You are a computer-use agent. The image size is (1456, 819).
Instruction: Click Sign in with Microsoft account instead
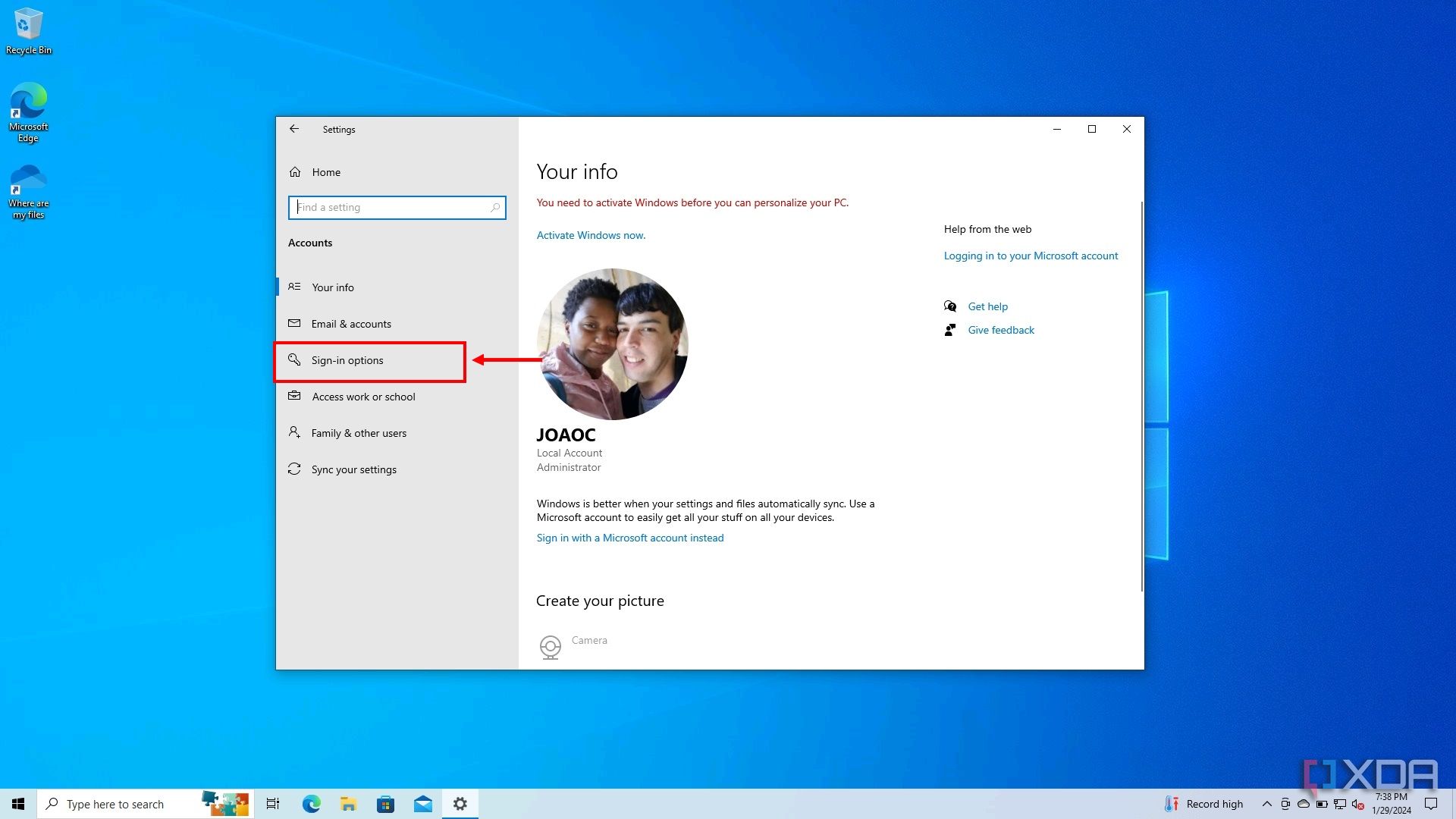point(629,537)
